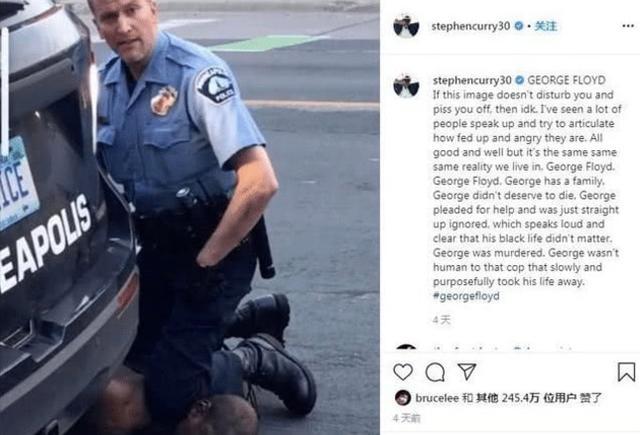Like the post with the heart icon
640x435 pixels.
point(403,372)
